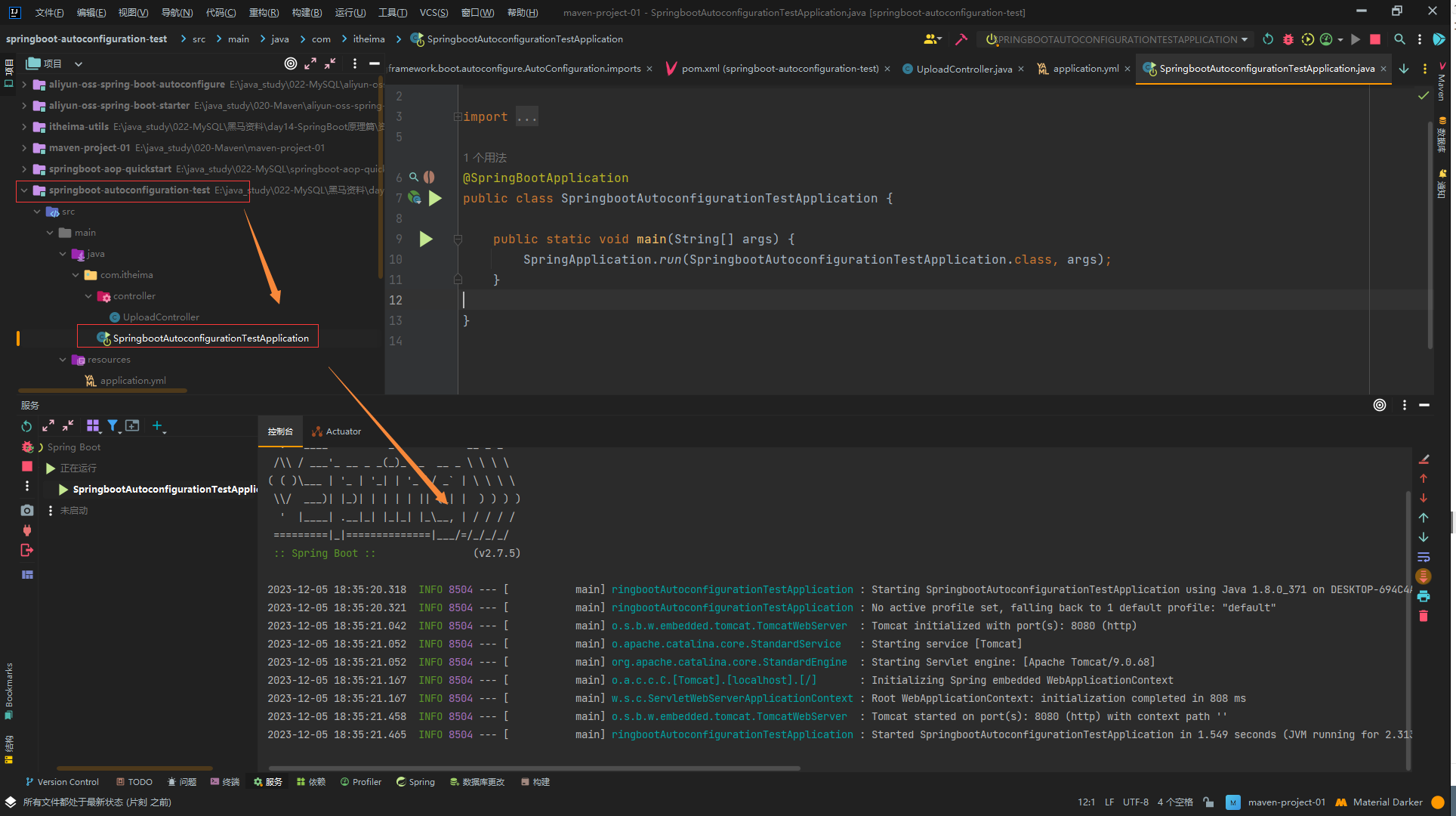
Task: Click the 12:1 caret position indicator
Action: pyautogui.click(x=1086, y=802)
